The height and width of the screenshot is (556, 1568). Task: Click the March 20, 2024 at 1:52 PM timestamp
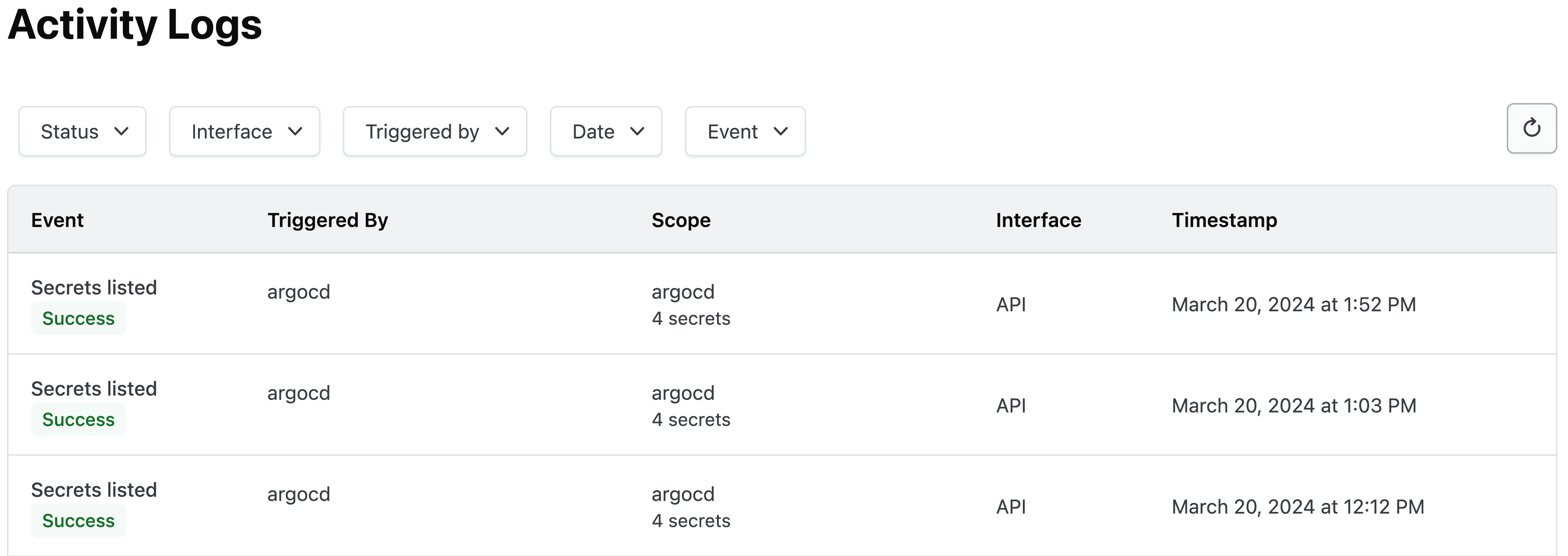(x=1294, y=304)
